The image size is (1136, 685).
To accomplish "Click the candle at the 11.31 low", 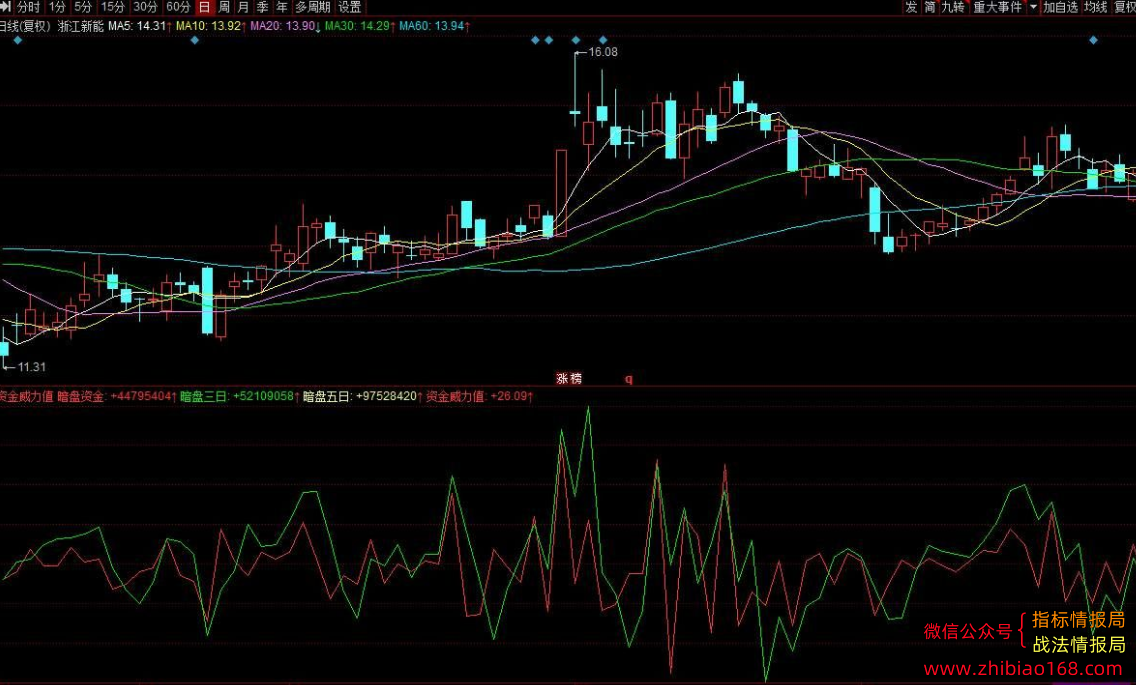I will (x=3, y=348).
